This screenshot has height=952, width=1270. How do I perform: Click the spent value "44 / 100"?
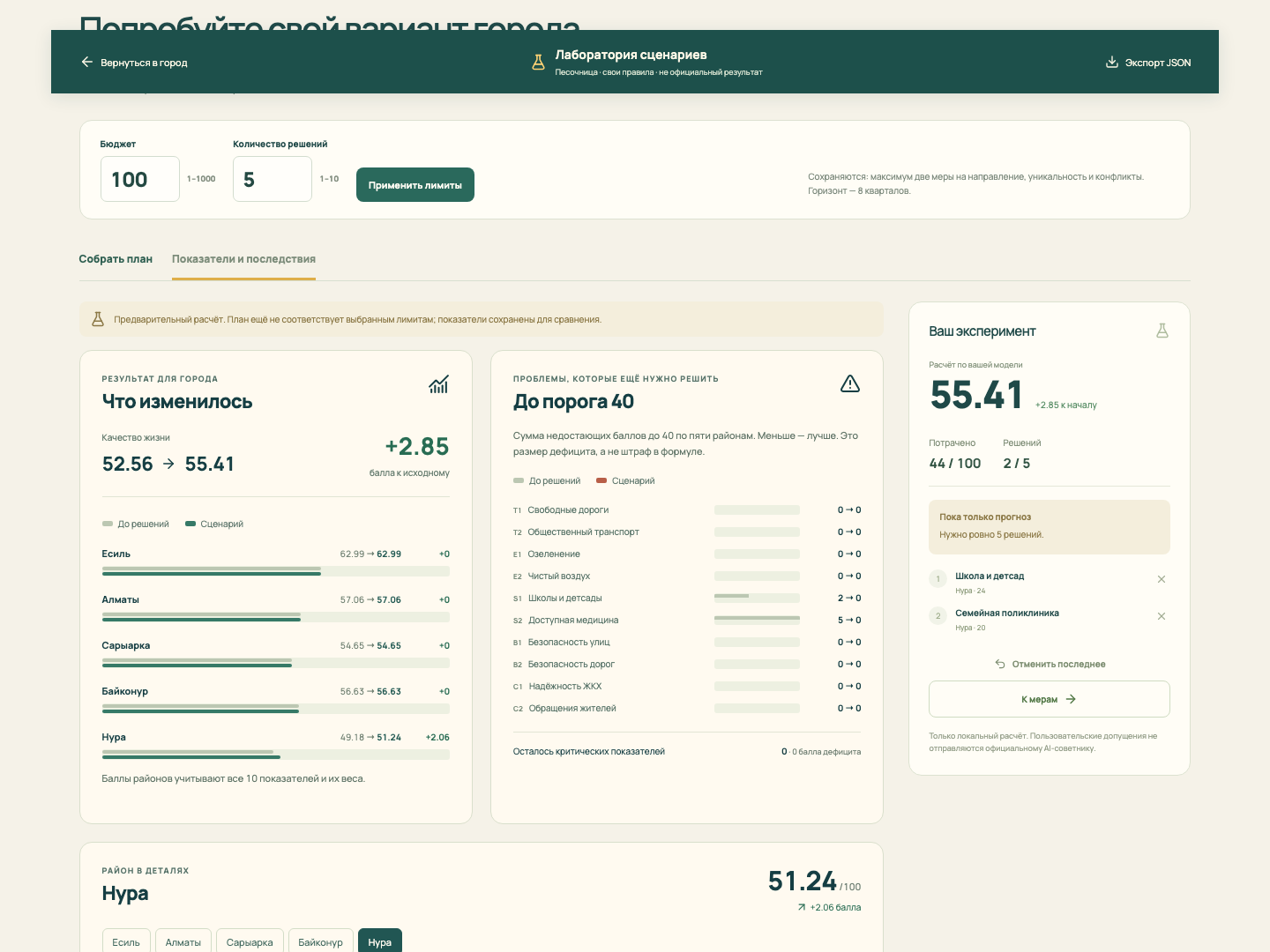(x=955, y=464)
